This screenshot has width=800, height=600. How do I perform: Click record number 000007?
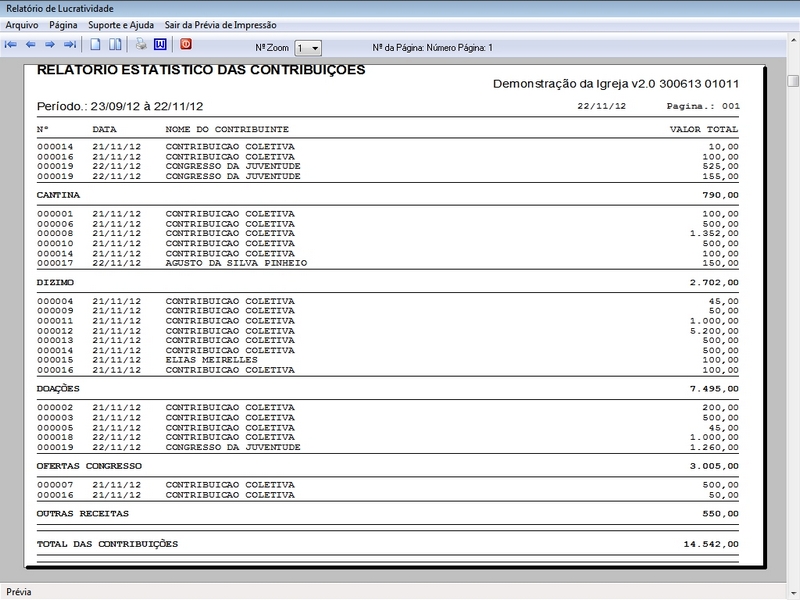pos(55,485)
